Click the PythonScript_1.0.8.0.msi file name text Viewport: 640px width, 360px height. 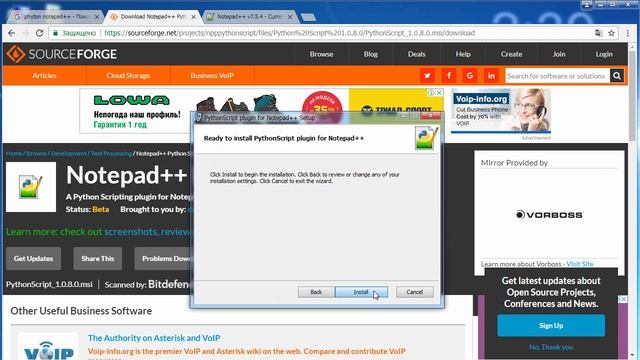[x=49, y=284]
